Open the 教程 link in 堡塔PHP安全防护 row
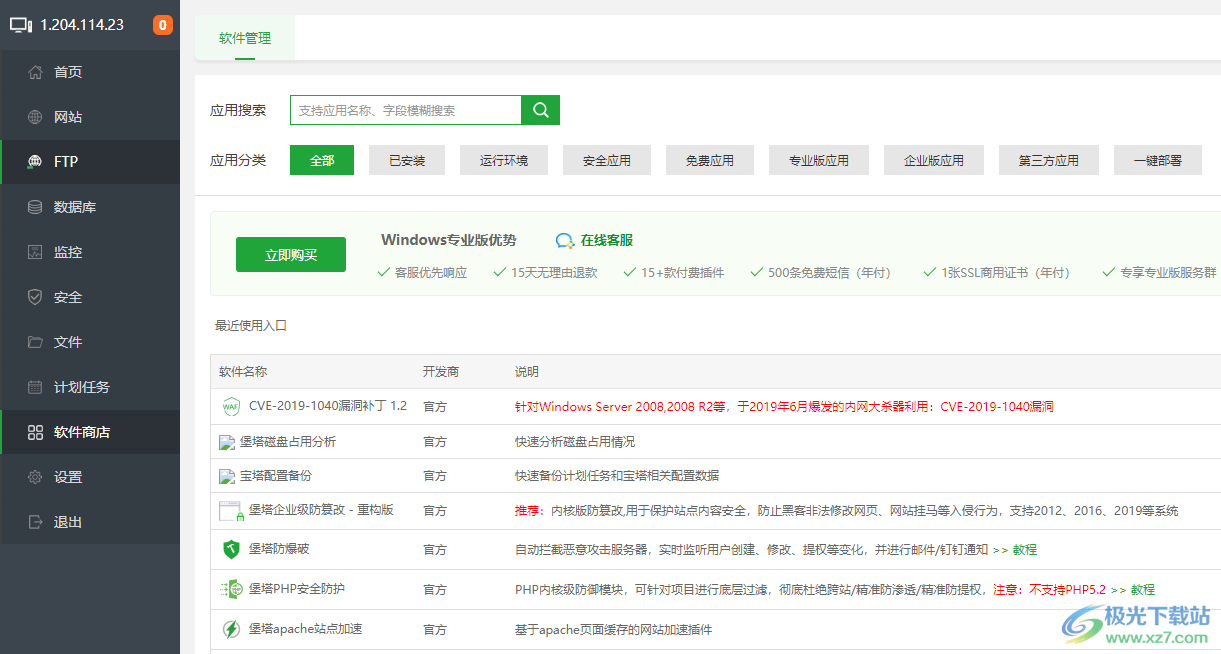 pyautogui.click(x=1142, y=589)
